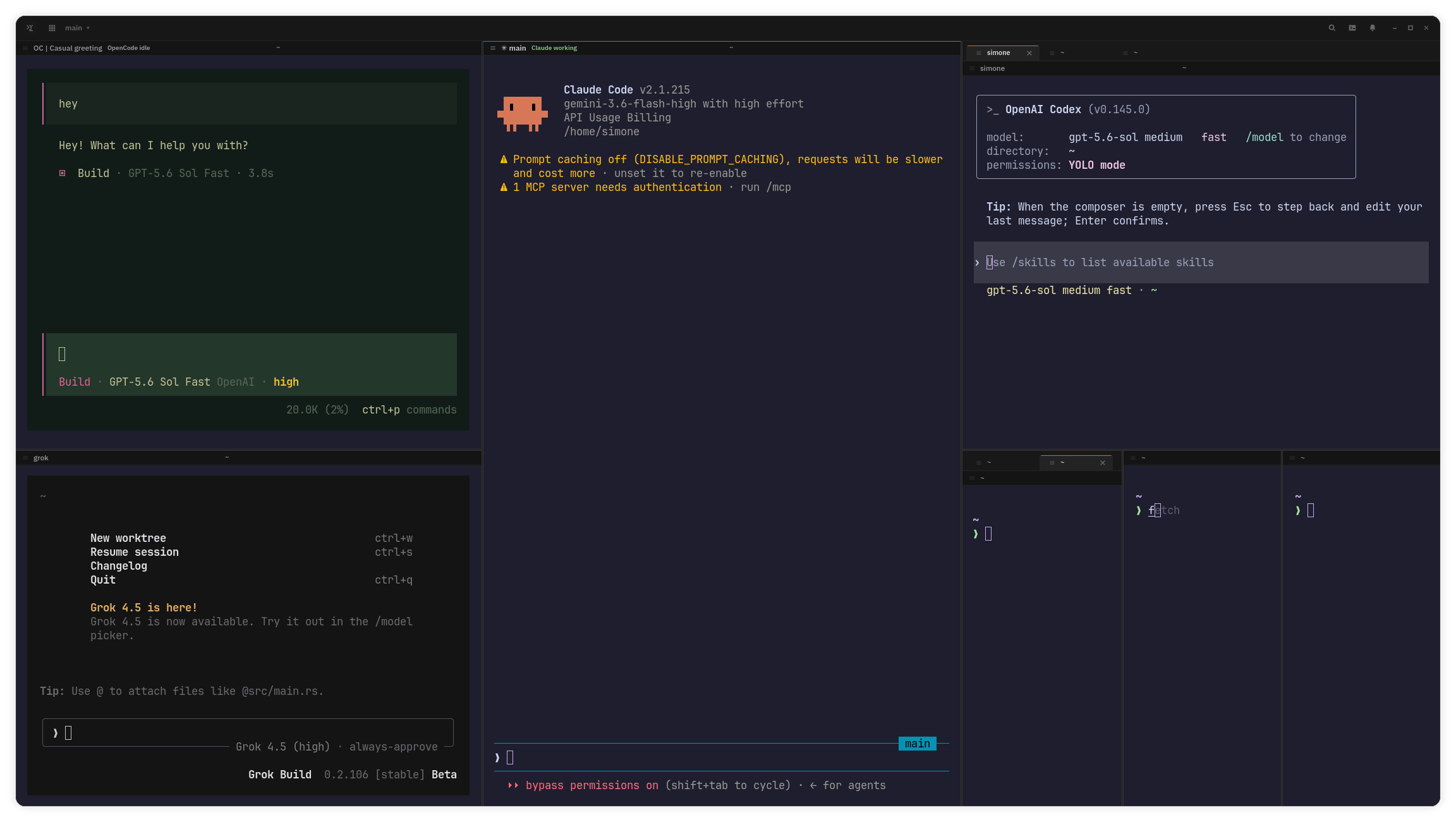The height and width of the screenshot is (822, 1456).
Task: Click the hamburger handle of simone pane header
Action: 972,68
